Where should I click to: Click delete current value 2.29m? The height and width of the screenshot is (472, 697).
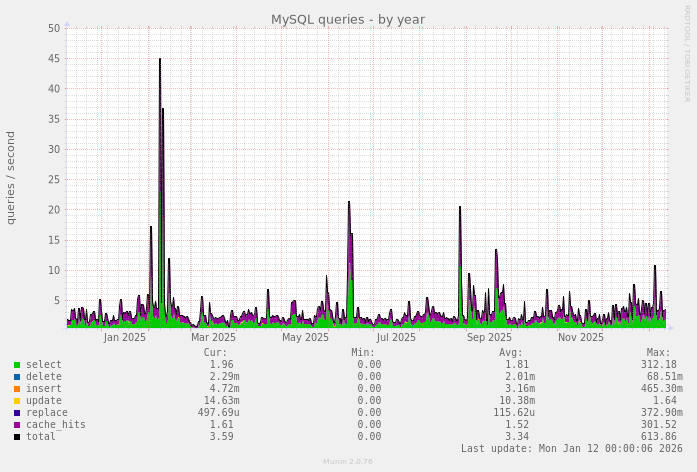point(224,376)
